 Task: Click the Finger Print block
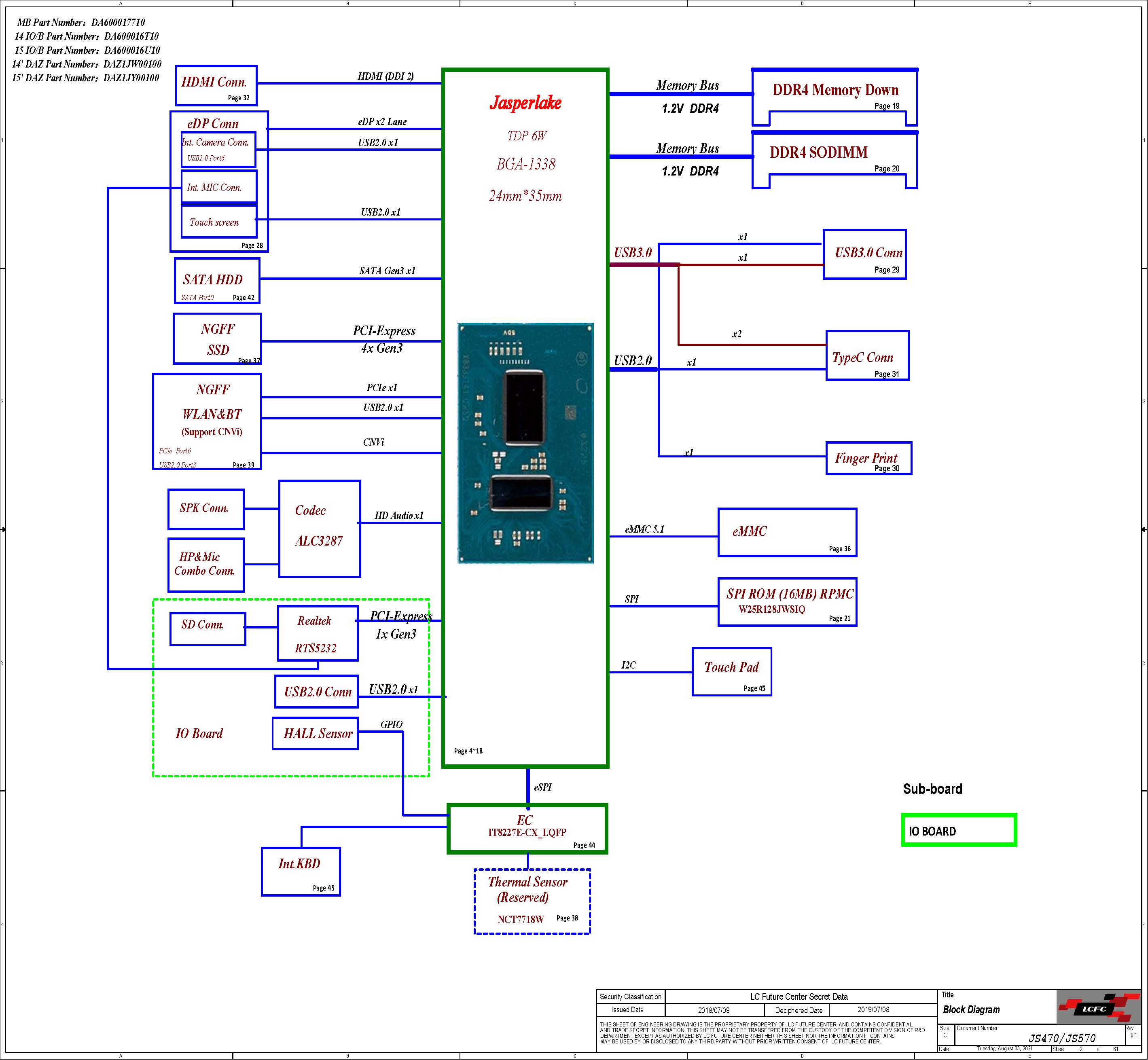click(x=868, y=458)
